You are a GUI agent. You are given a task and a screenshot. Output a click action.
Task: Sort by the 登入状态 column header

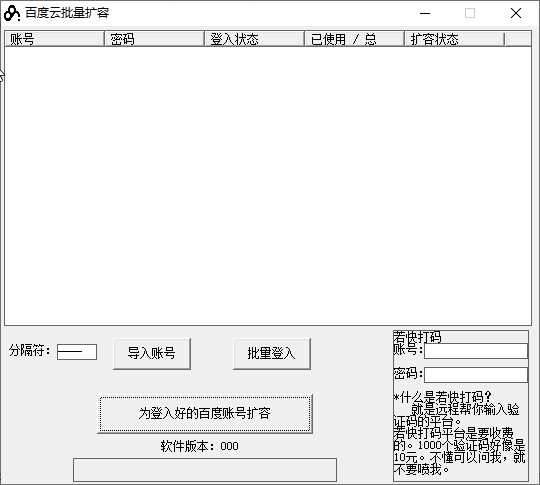coord(255,39)
